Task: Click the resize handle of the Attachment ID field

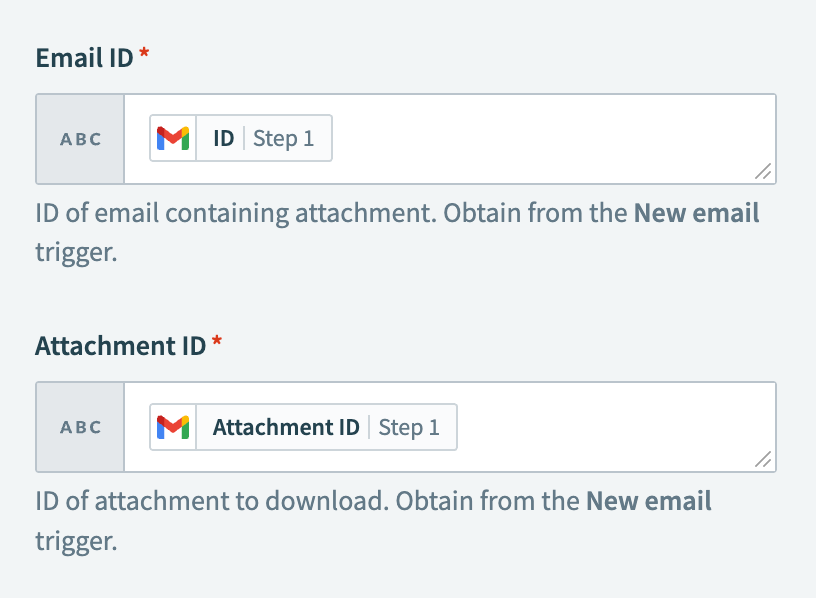Action: (764, 460)
